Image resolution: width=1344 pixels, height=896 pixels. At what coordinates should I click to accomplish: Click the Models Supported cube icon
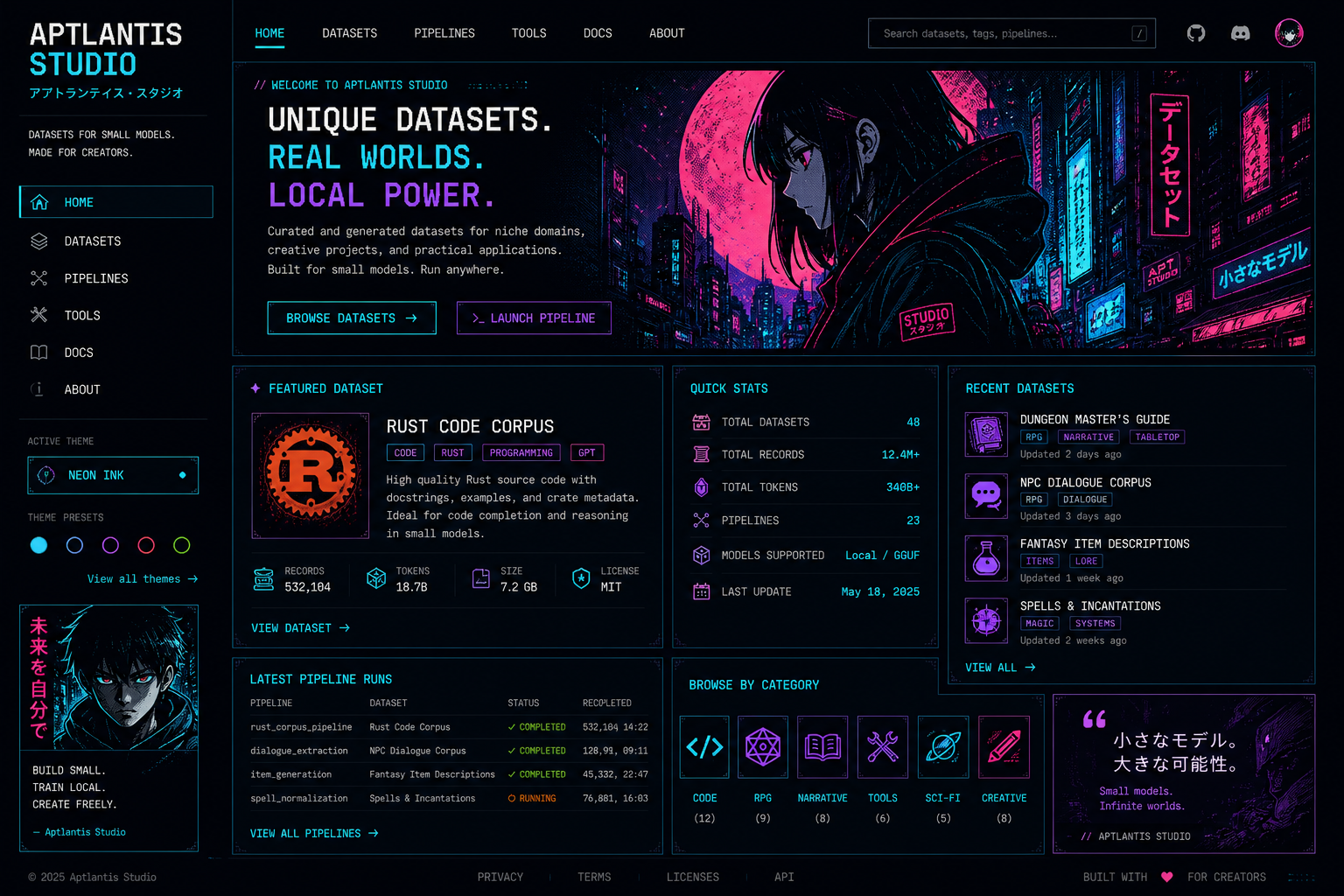(x=702, y=555)
